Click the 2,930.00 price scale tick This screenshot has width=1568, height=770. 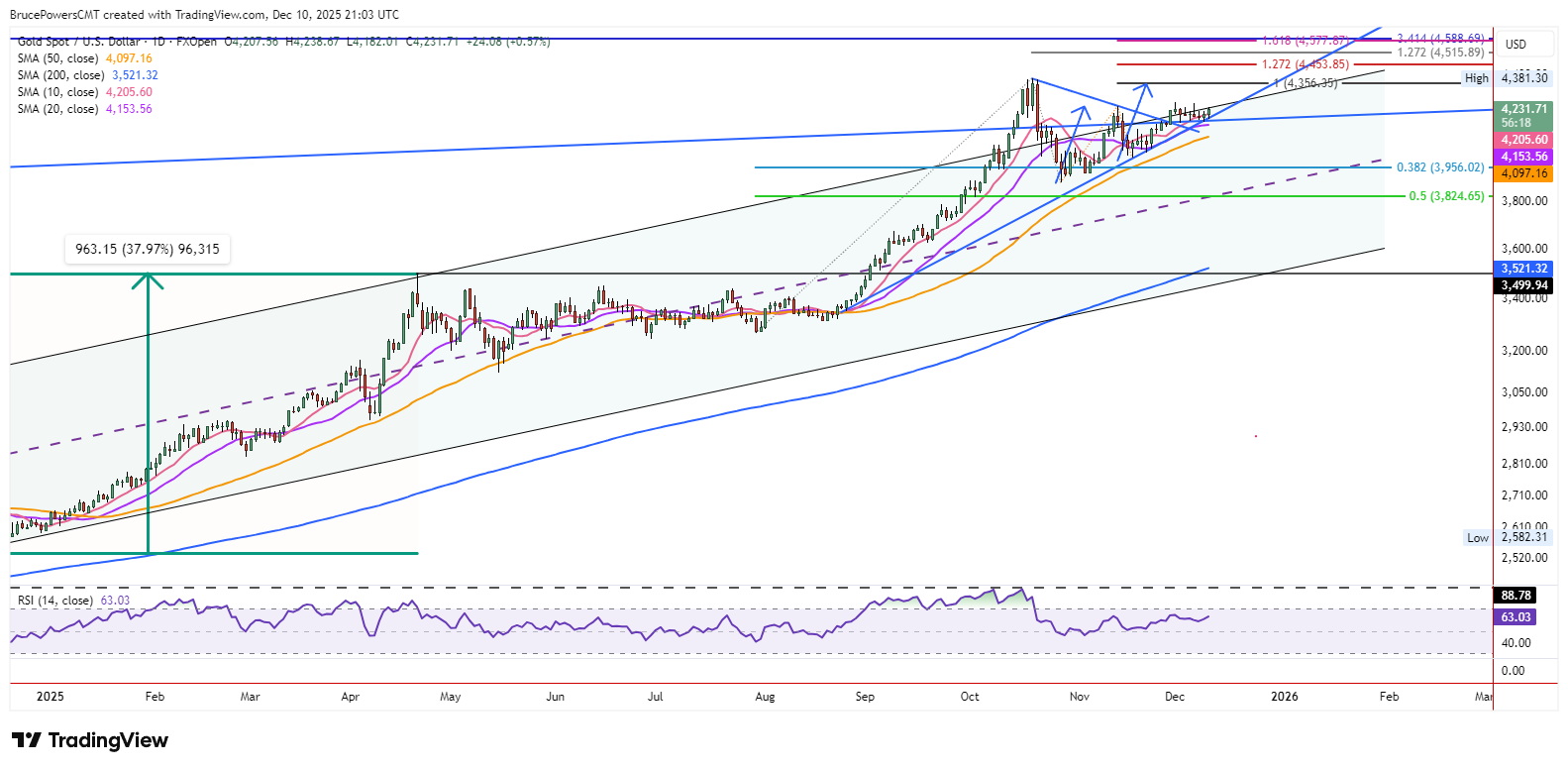coord(1524,427)
